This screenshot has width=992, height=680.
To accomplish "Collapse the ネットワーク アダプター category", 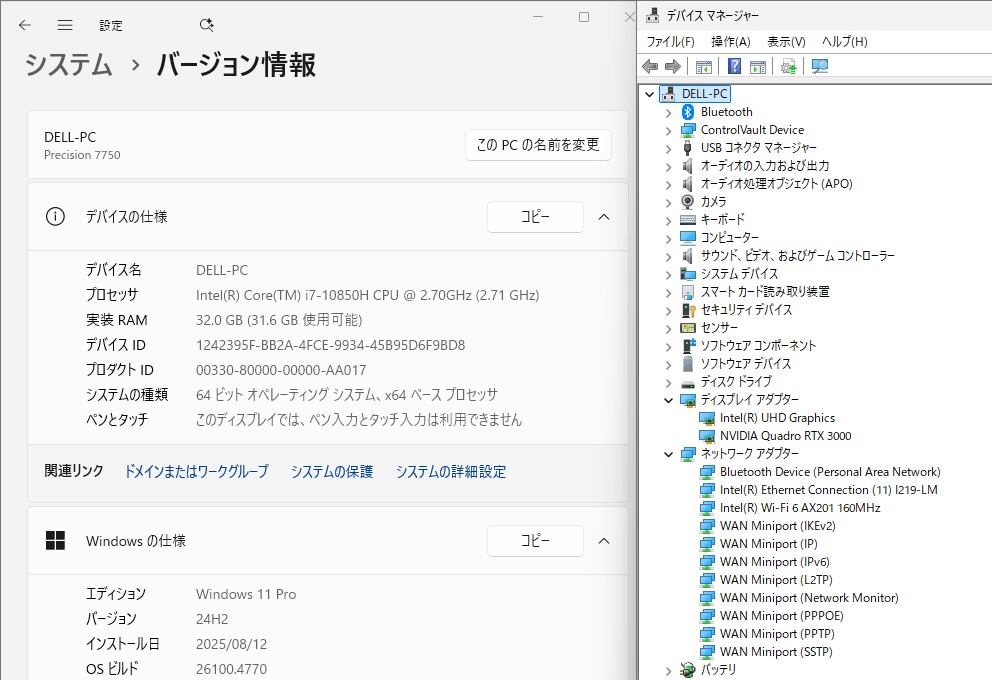I will pos(669,454).
